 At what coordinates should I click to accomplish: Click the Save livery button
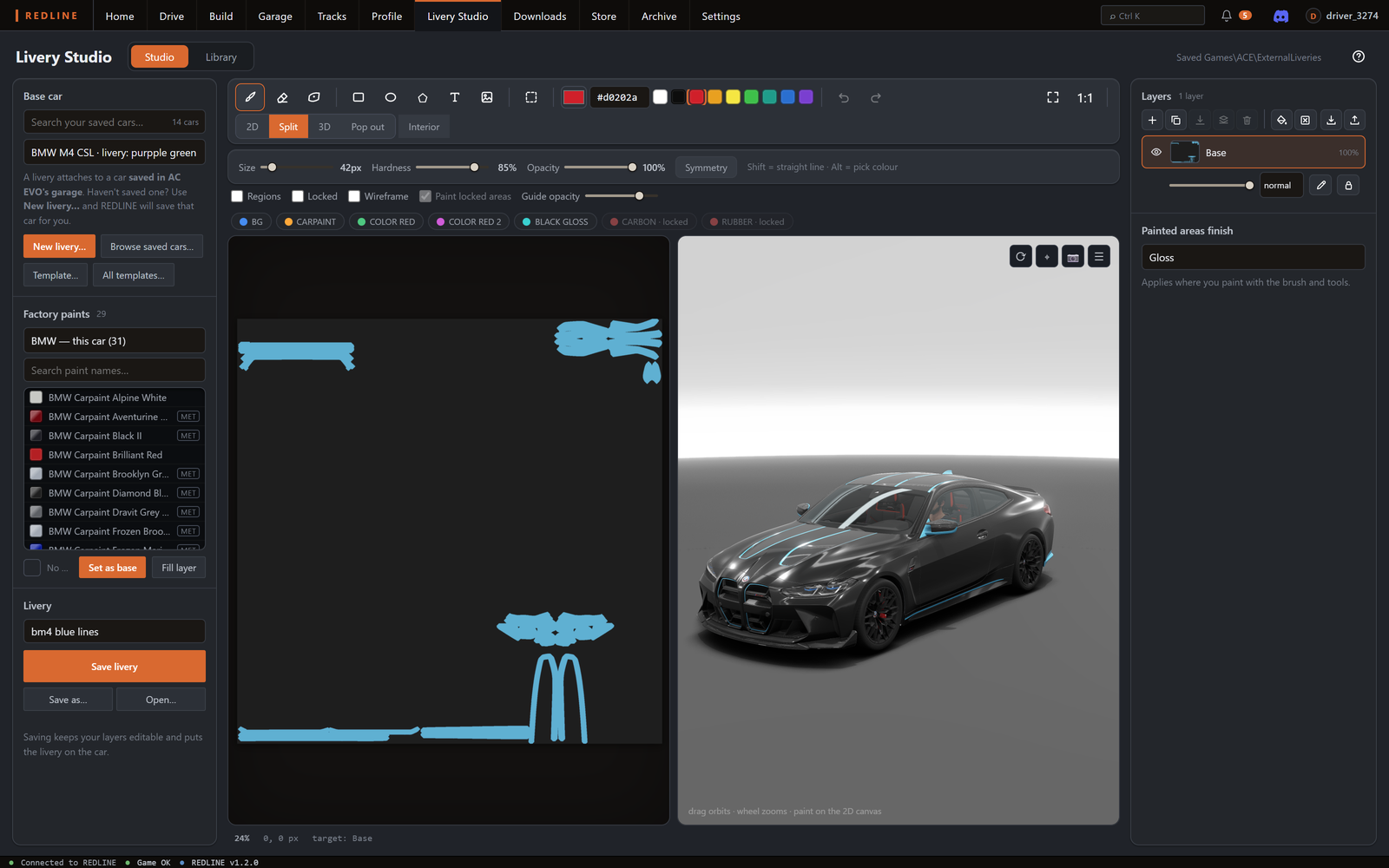point(115,667)
